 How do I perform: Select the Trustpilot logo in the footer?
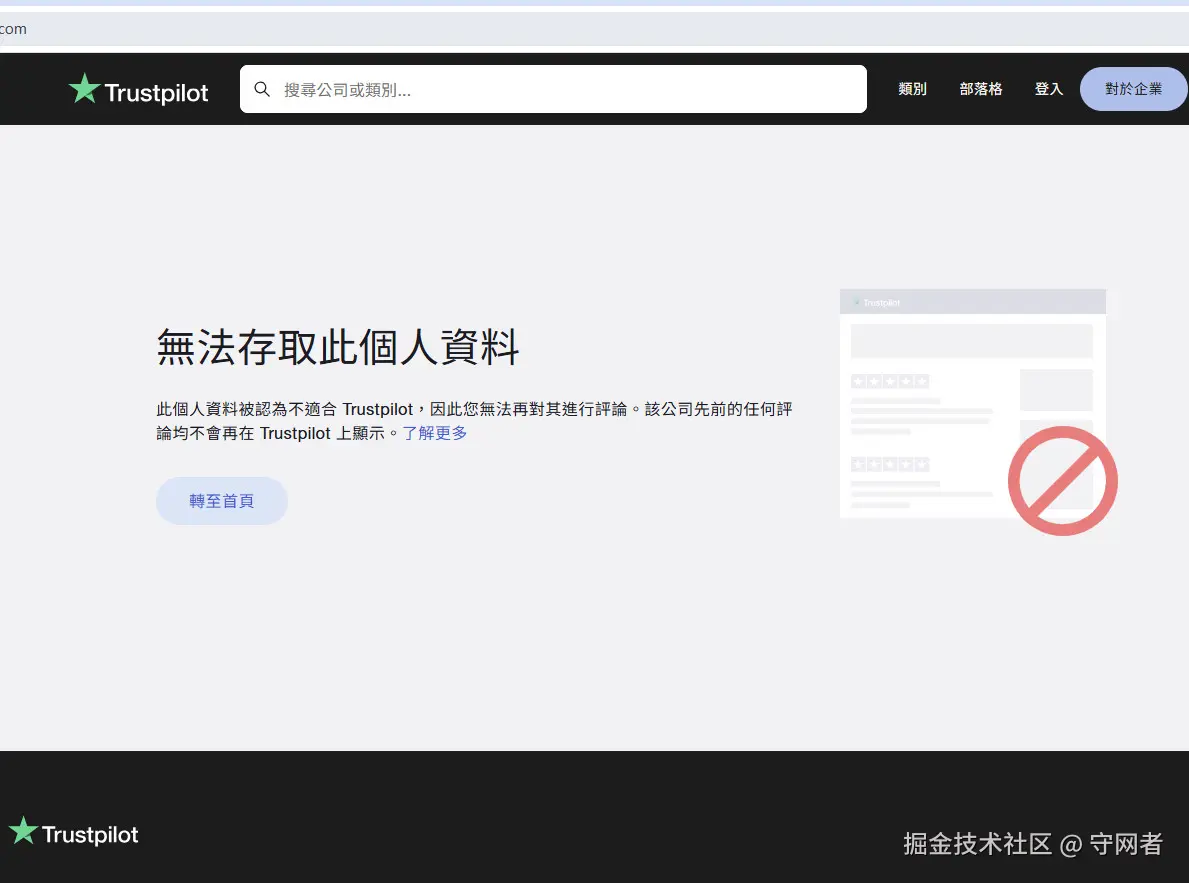(73, 832)
